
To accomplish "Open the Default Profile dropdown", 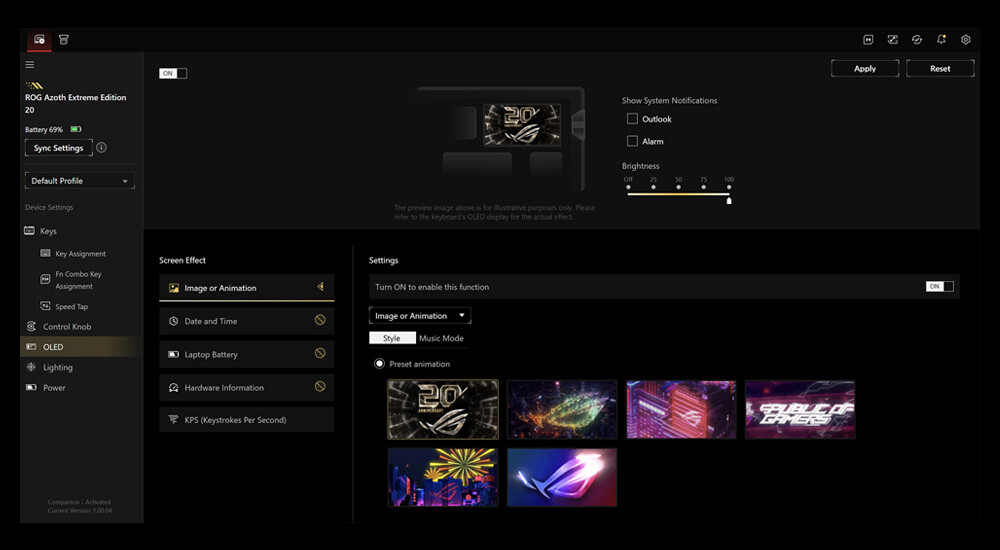I will click(x=80, y=181).
